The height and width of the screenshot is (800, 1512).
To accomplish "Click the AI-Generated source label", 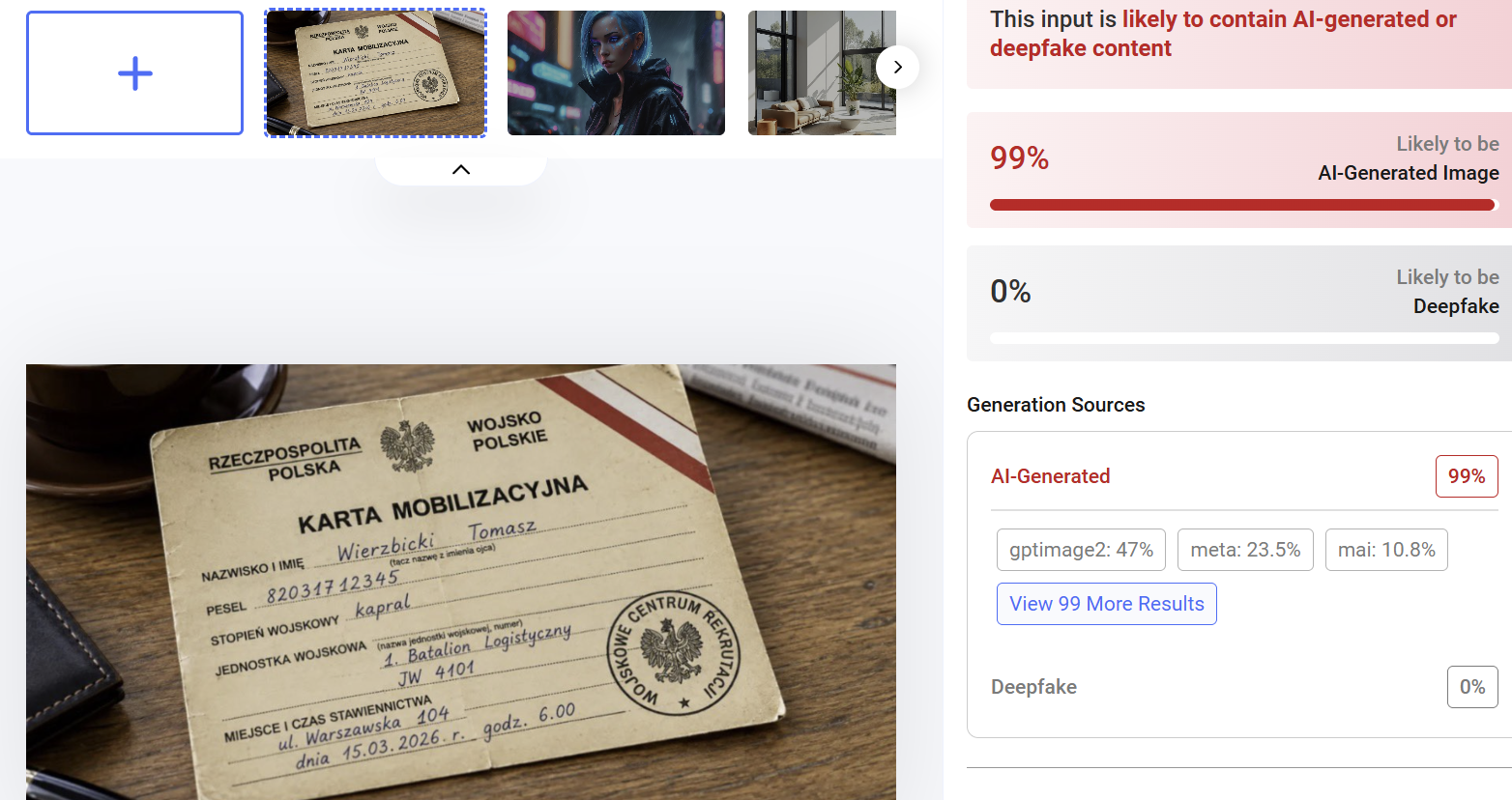I will click(1051, 476).
